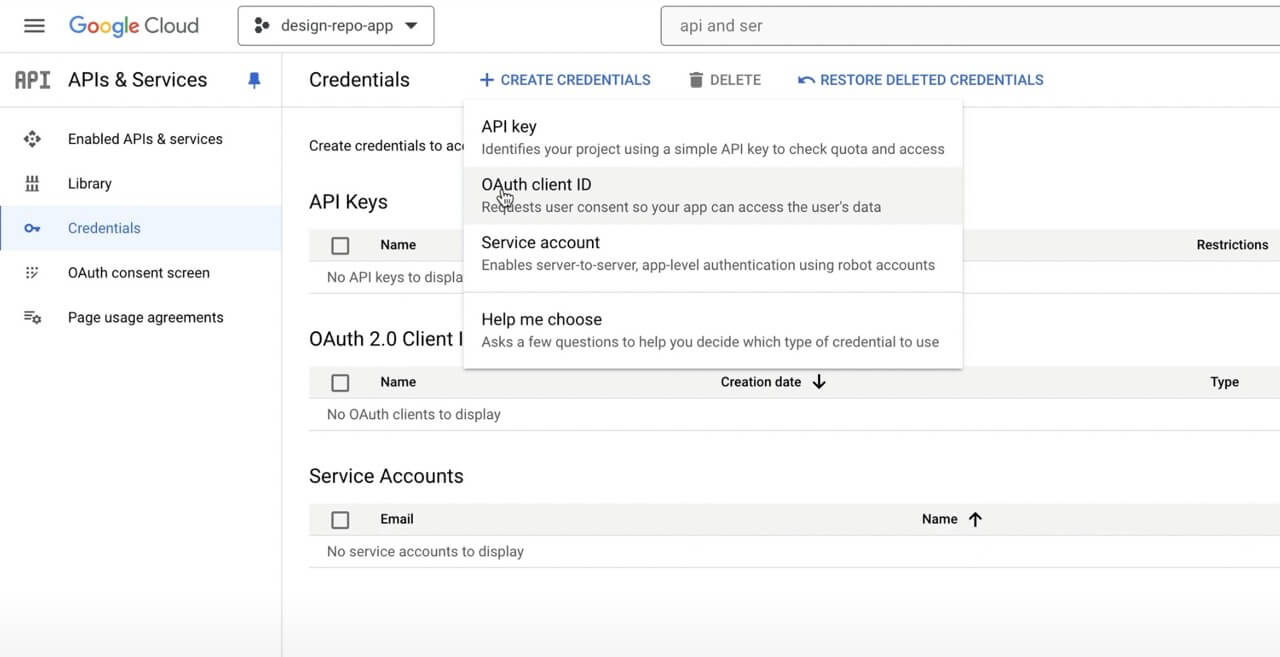Click CREATE CREDENTIALS
1280x657 pixels.
[565, 79]
